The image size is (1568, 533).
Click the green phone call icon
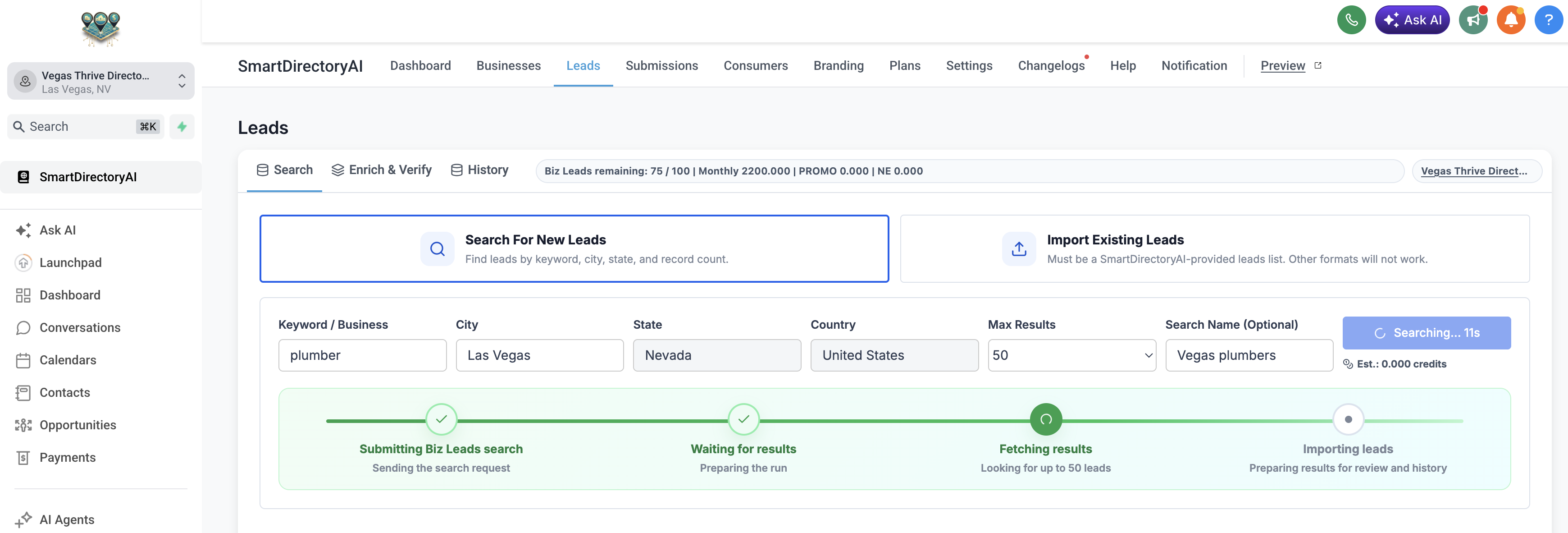(1351, 20)
